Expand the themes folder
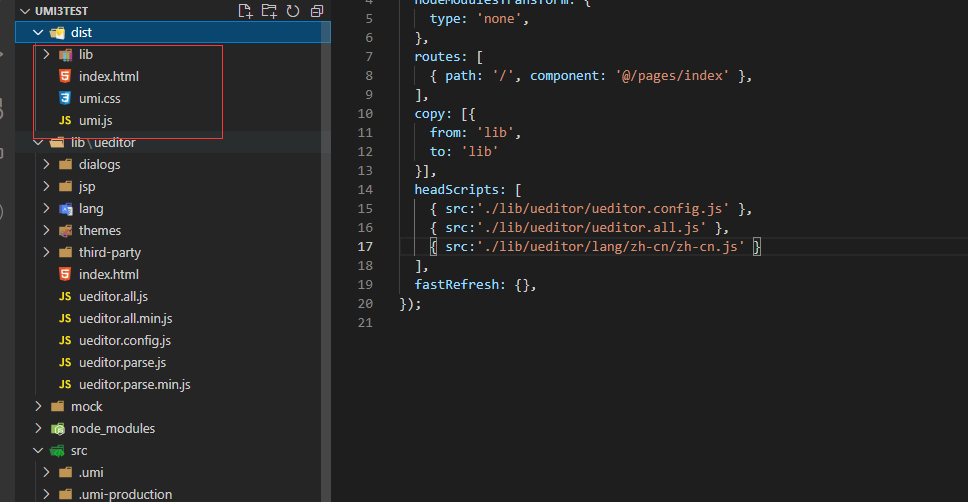 (46, 230)
